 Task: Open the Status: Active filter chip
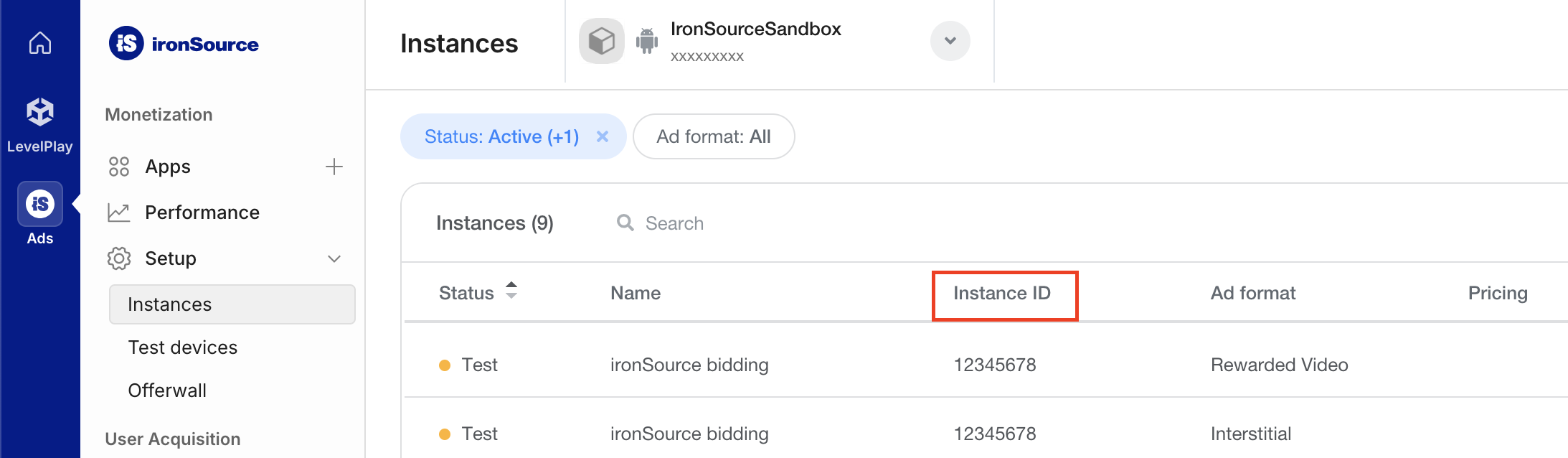(501, 136)
